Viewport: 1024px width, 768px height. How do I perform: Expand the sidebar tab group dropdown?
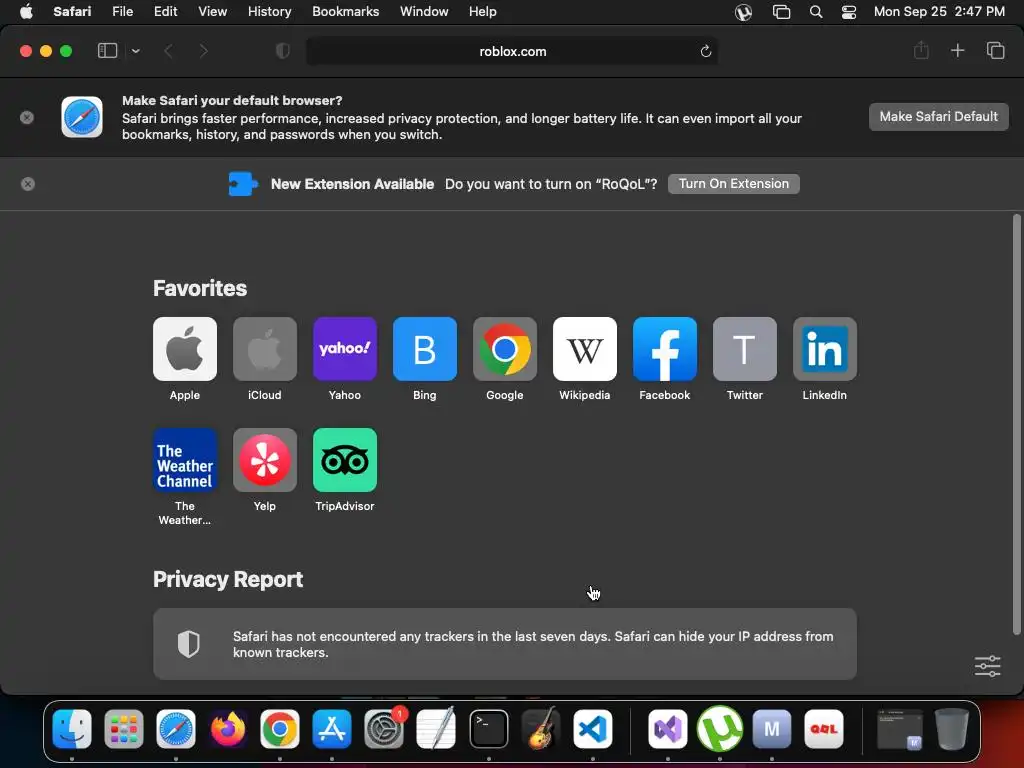tap(136, 51)
